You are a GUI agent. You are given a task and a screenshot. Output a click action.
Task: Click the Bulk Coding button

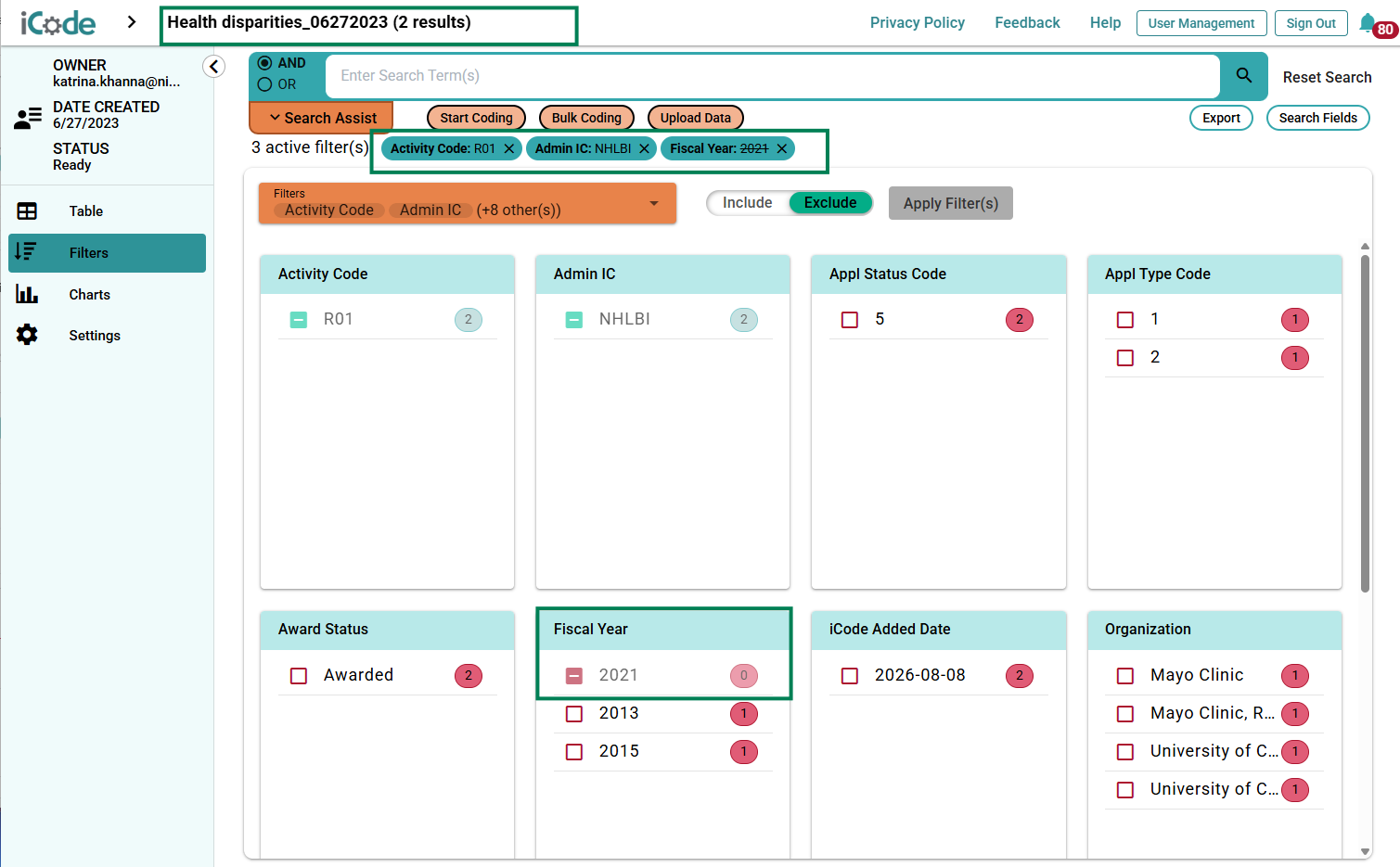(x=586, y=118)
